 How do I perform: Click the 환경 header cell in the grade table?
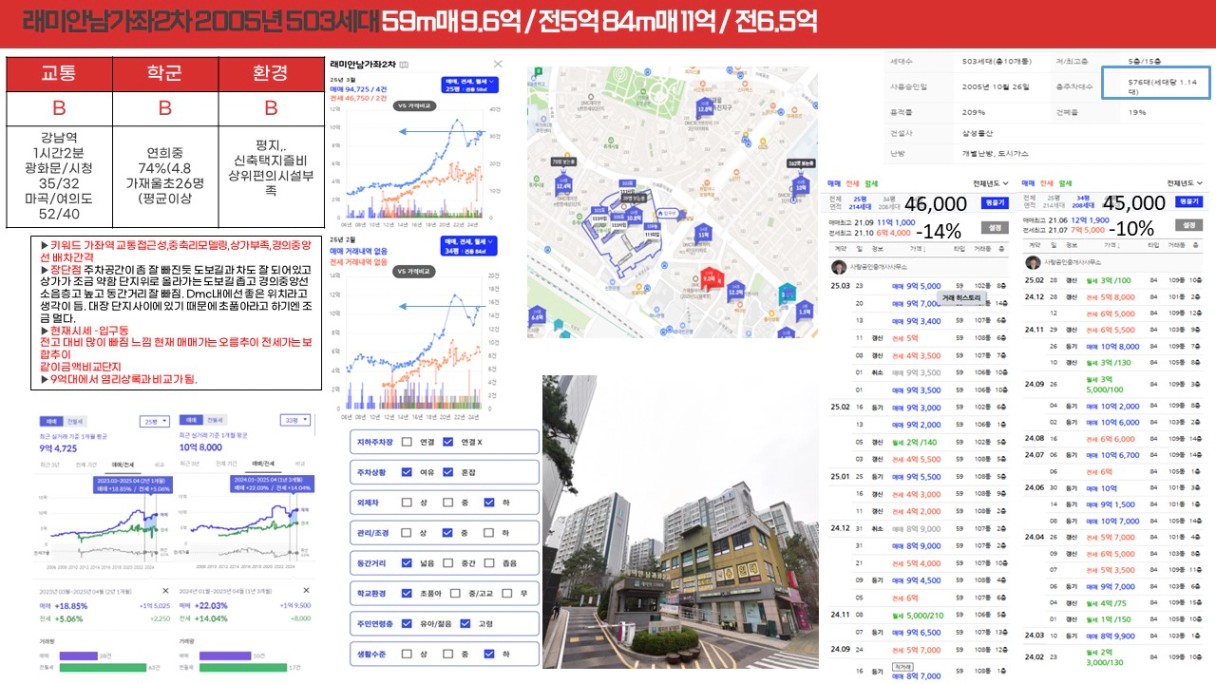click(x=270, y=74)
